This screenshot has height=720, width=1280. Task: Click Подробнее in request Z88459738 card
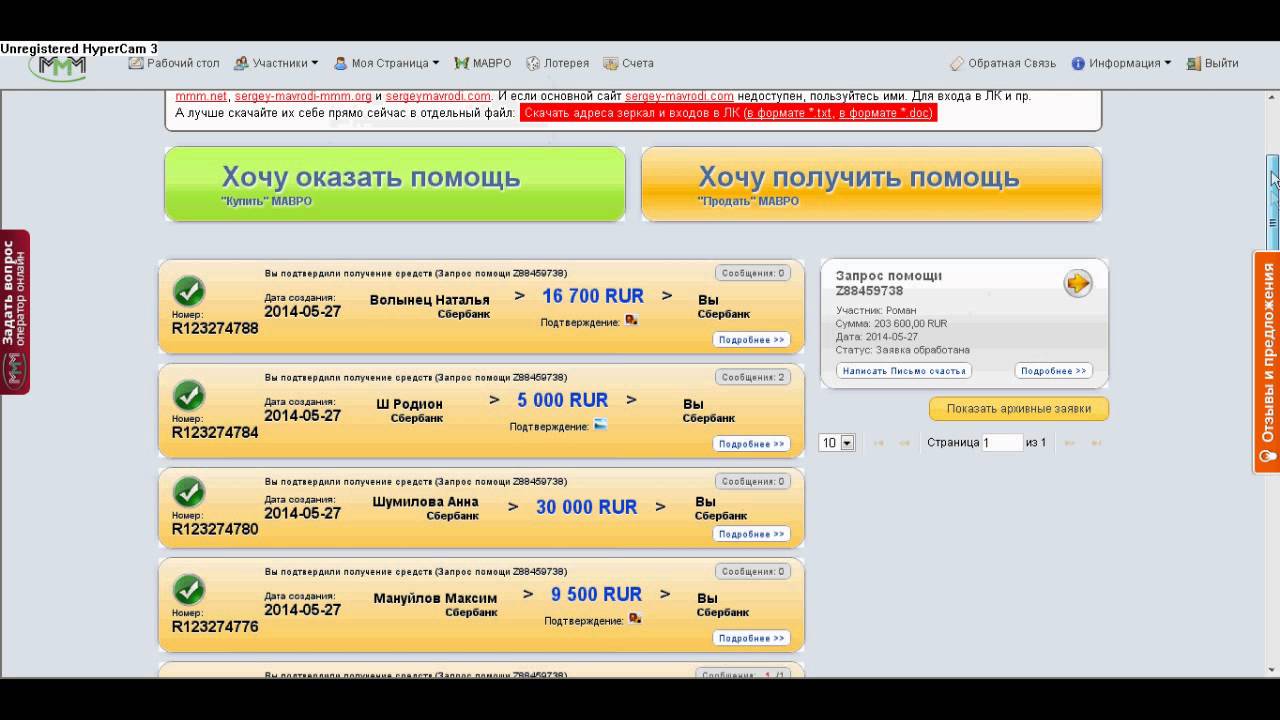coord(1053,370)
